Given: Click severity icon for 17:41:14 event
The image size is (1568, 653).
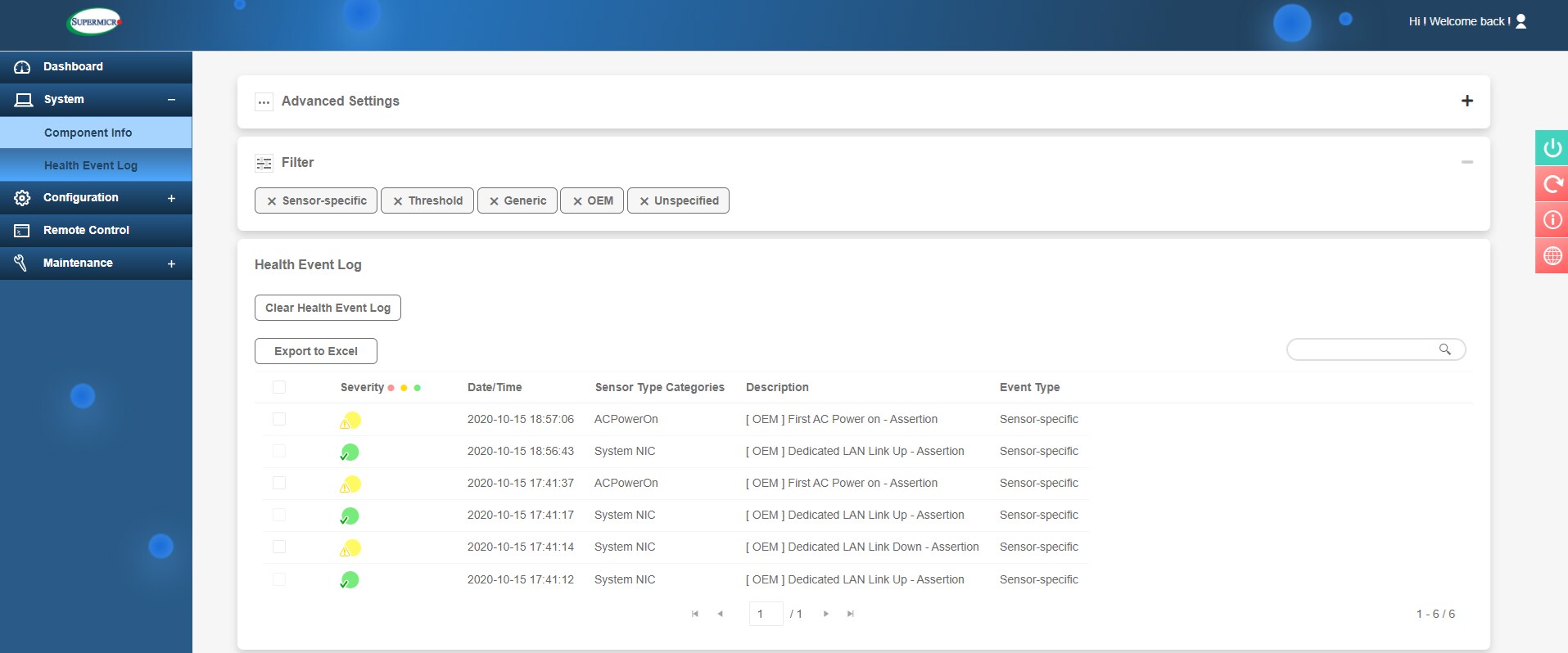Looking at the screenshot, I should click(350, 548).
